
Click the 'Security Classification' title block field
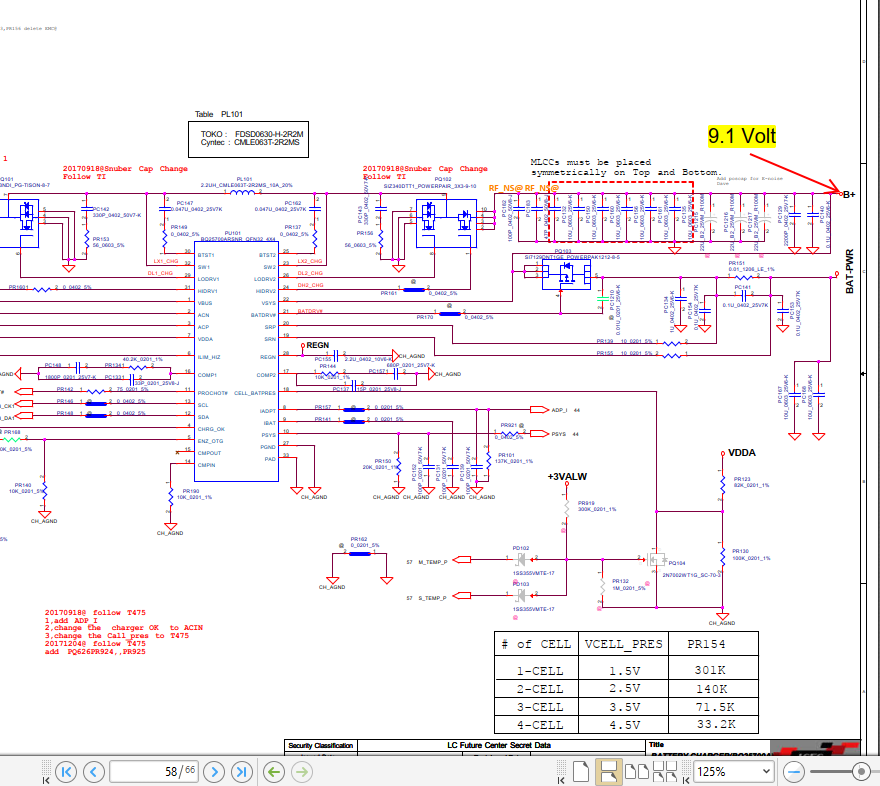(x=320, y=746)
